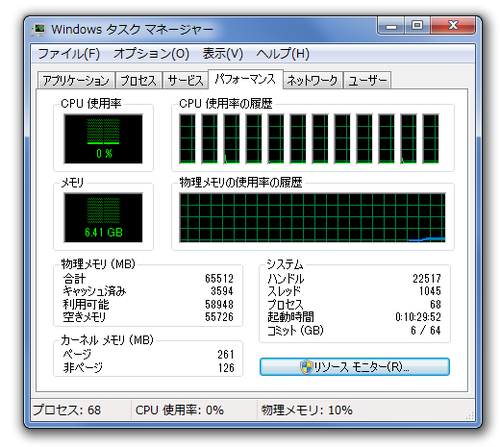Screen dimensions: 500x447
Task: Click the first CPU core history graph
Action: 188,139
